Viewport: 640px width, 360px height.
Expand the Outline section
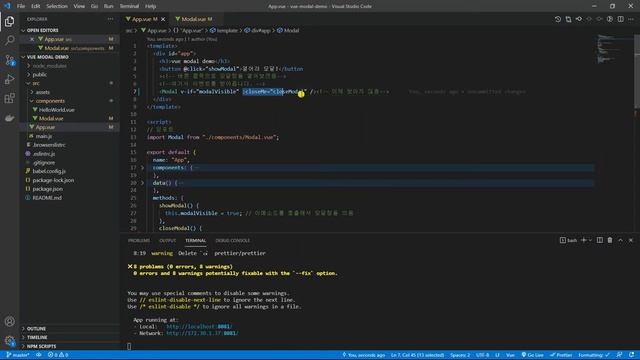coord(70,329)
